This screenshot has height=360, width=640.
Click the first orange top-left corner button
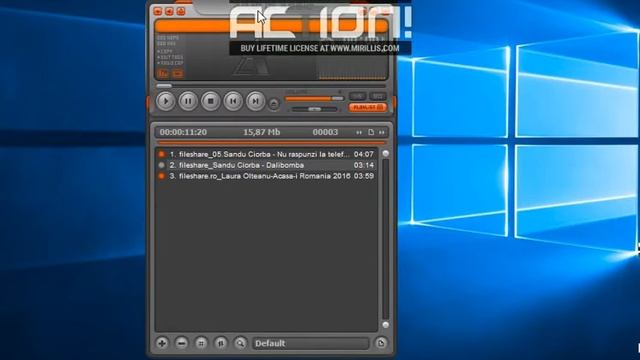(x=158, y=11)
